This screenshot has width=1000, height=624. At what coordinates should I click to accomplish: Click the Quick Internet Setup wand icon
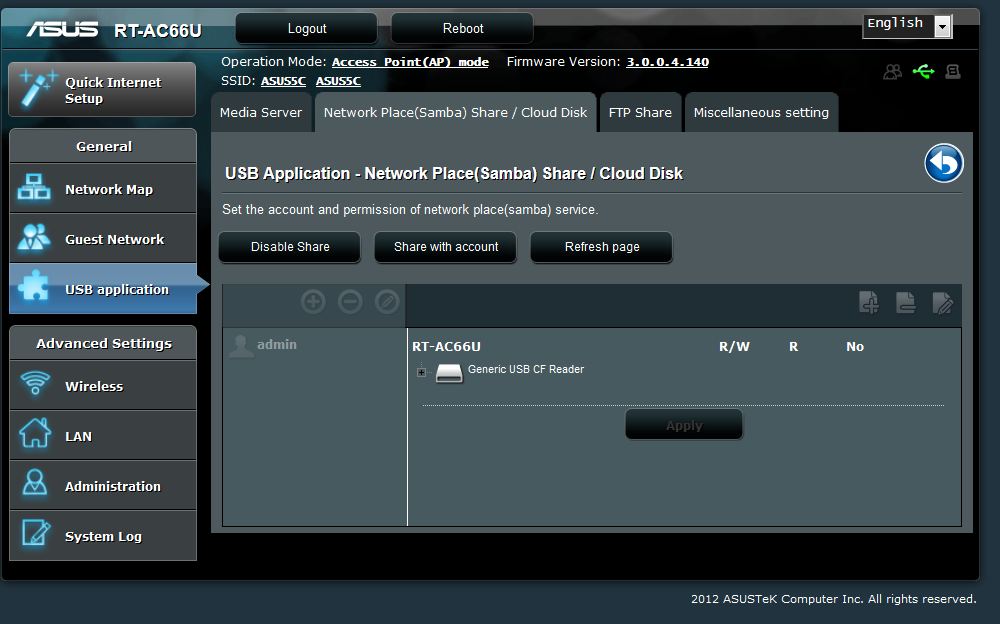pyautogui.click(x=37, y=89)
